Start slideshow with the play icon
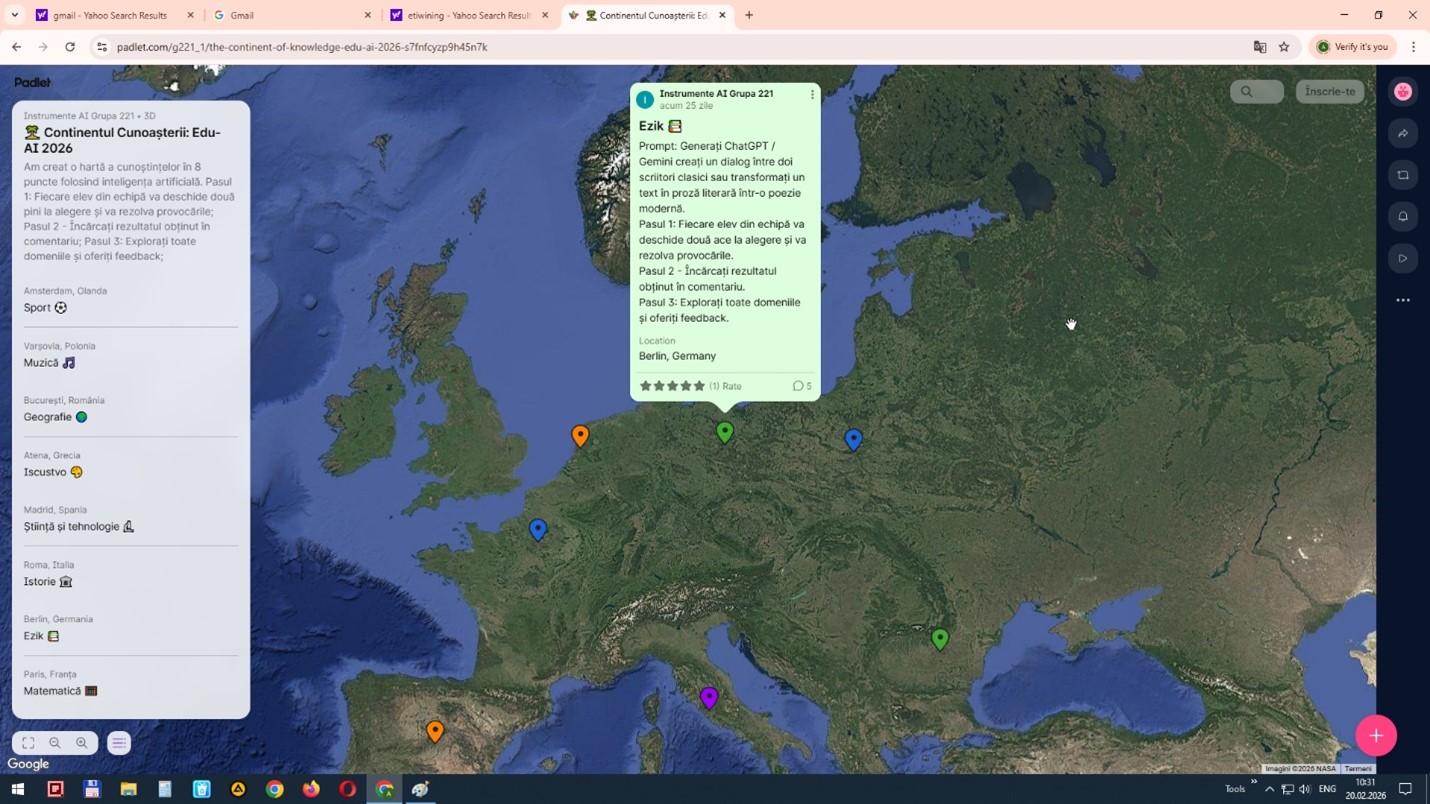This screenshot has width=1430, height=804. click(1403, 259)
